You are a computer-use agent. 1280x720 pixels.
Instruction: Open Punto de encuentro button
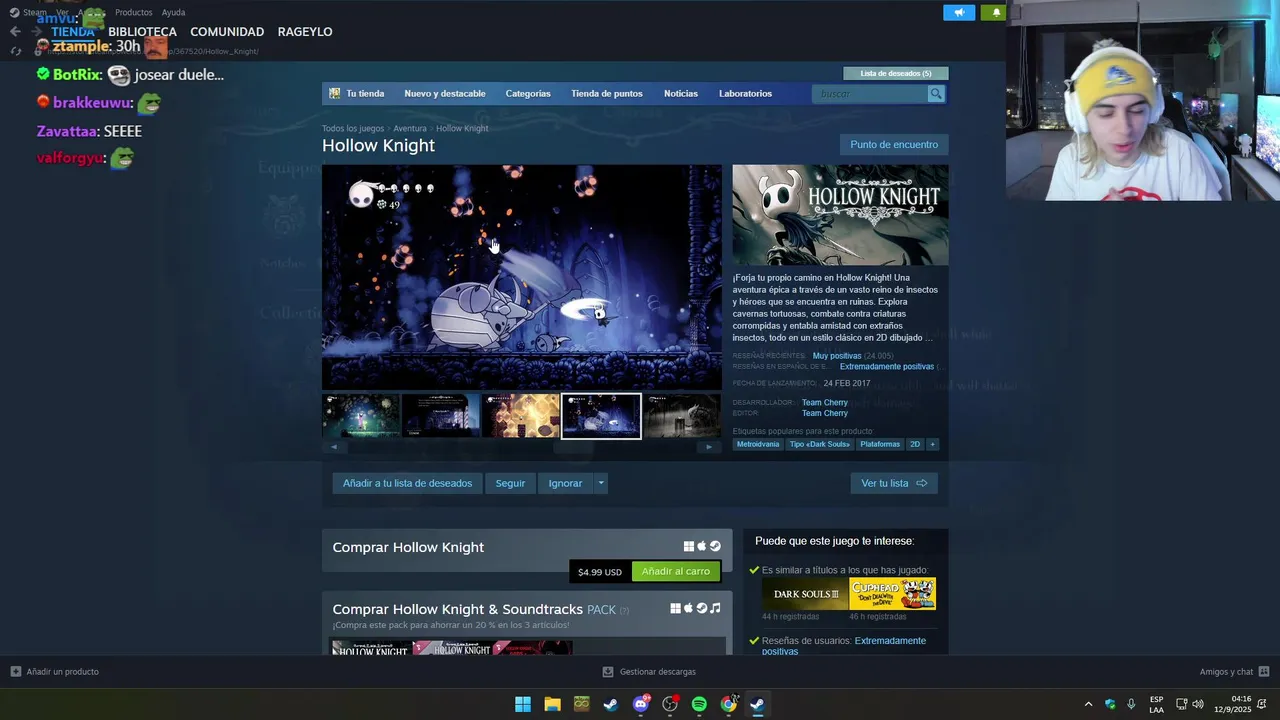pos(894,145)
